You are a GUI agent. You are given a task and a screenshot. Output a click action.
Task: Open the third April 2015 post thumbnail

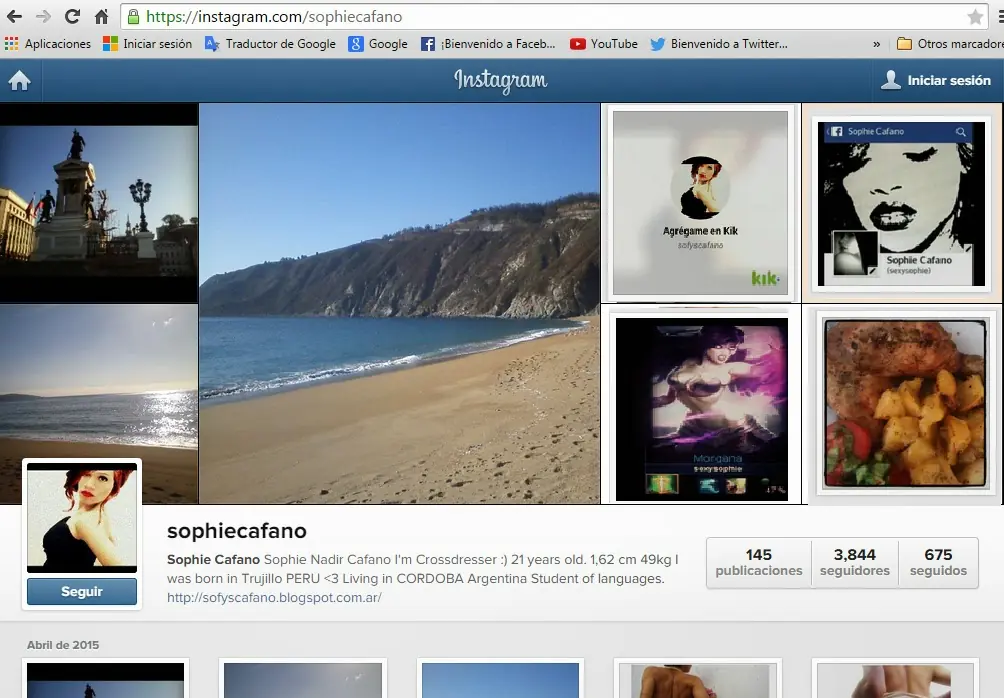[x=500, y=679]
